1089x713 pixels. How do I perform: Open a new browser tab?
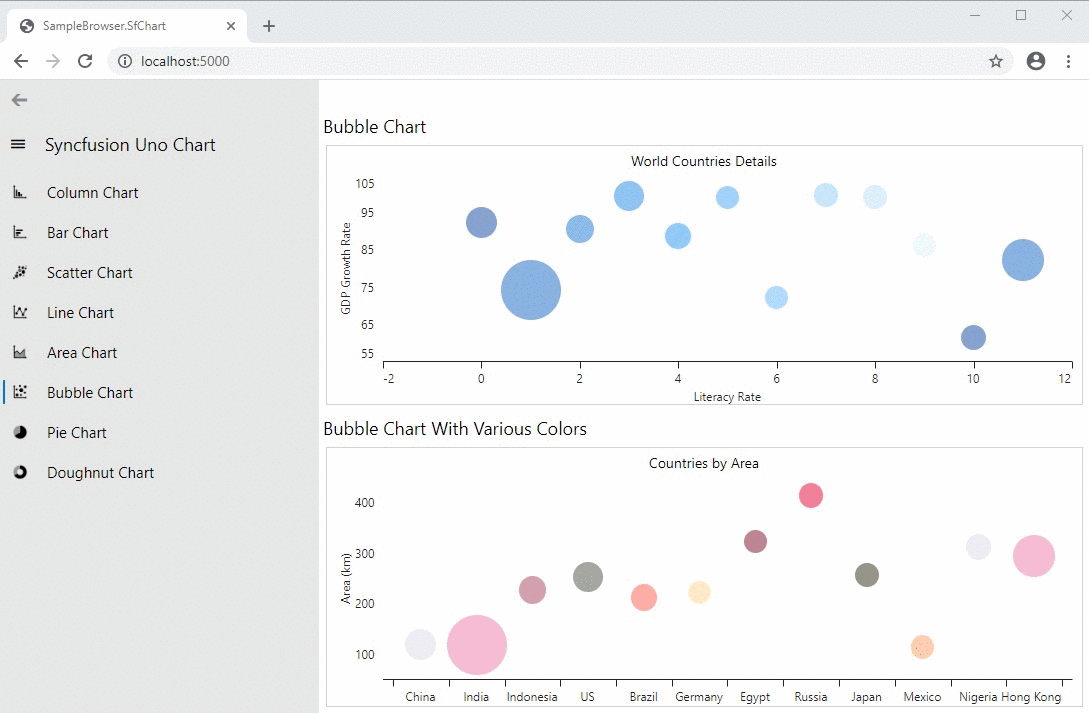tap(268, 26)
